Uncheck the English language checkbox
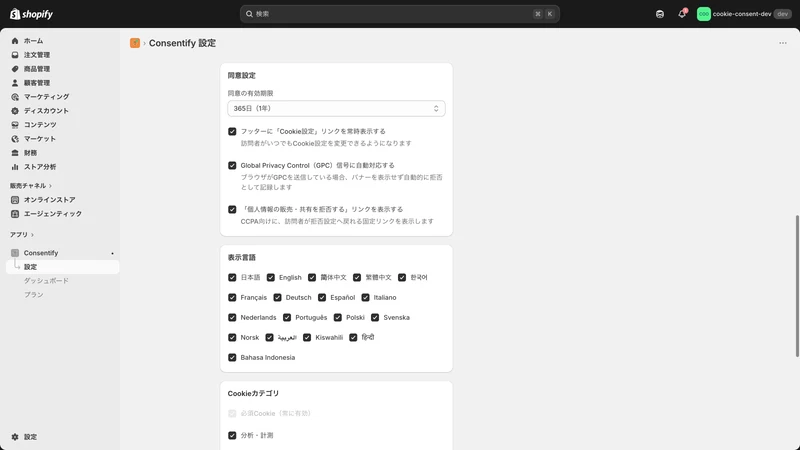 tap(270, 277)
